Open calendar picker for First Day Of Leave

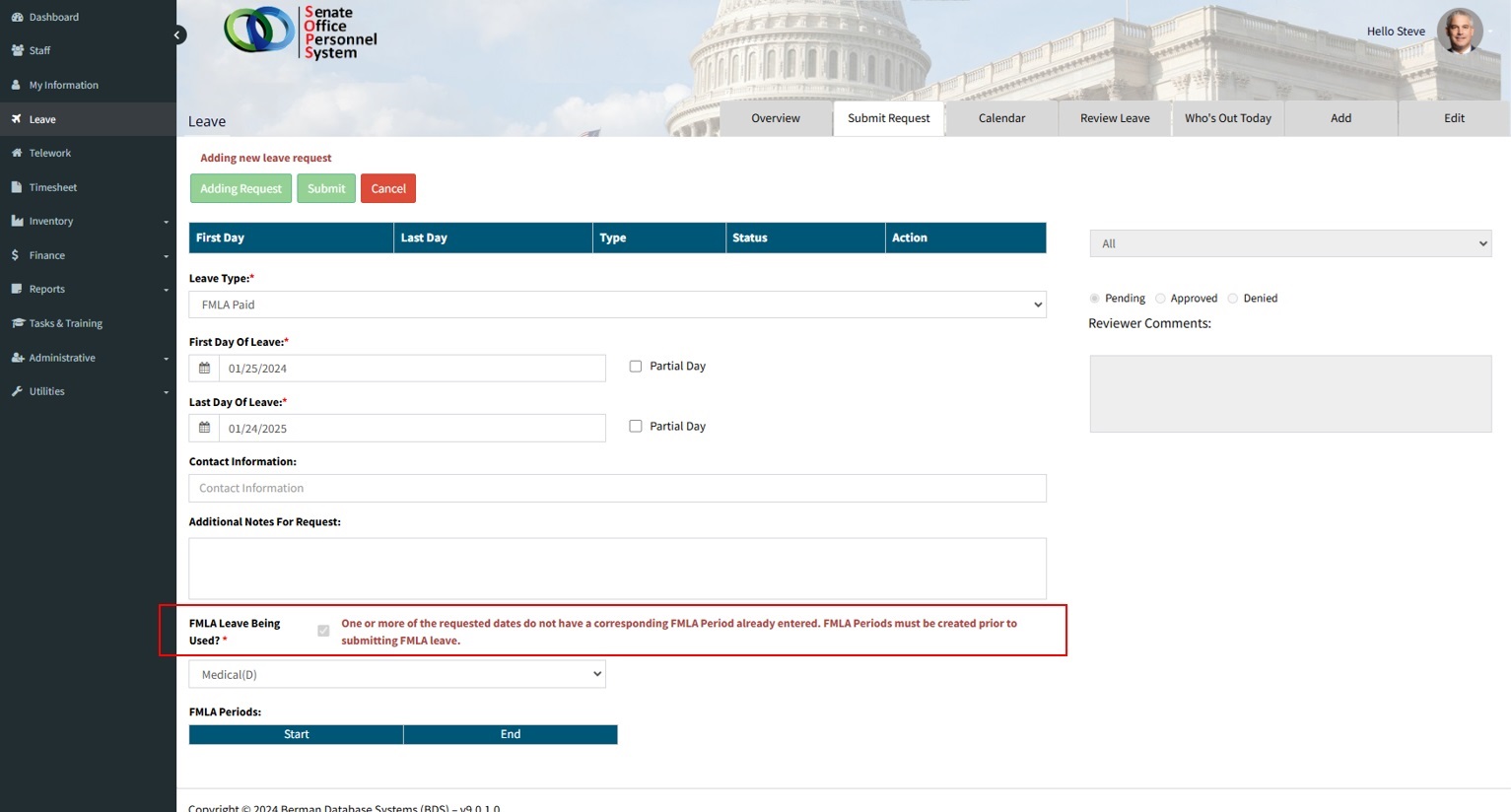click(204, 369)
